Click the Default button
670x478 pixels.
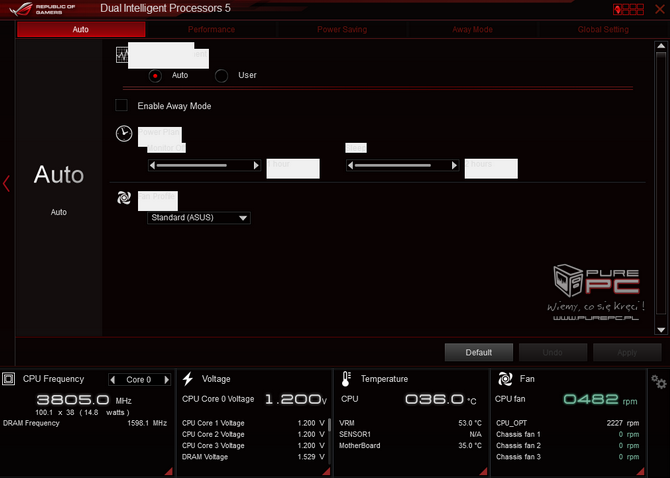[x=479, y=352]
